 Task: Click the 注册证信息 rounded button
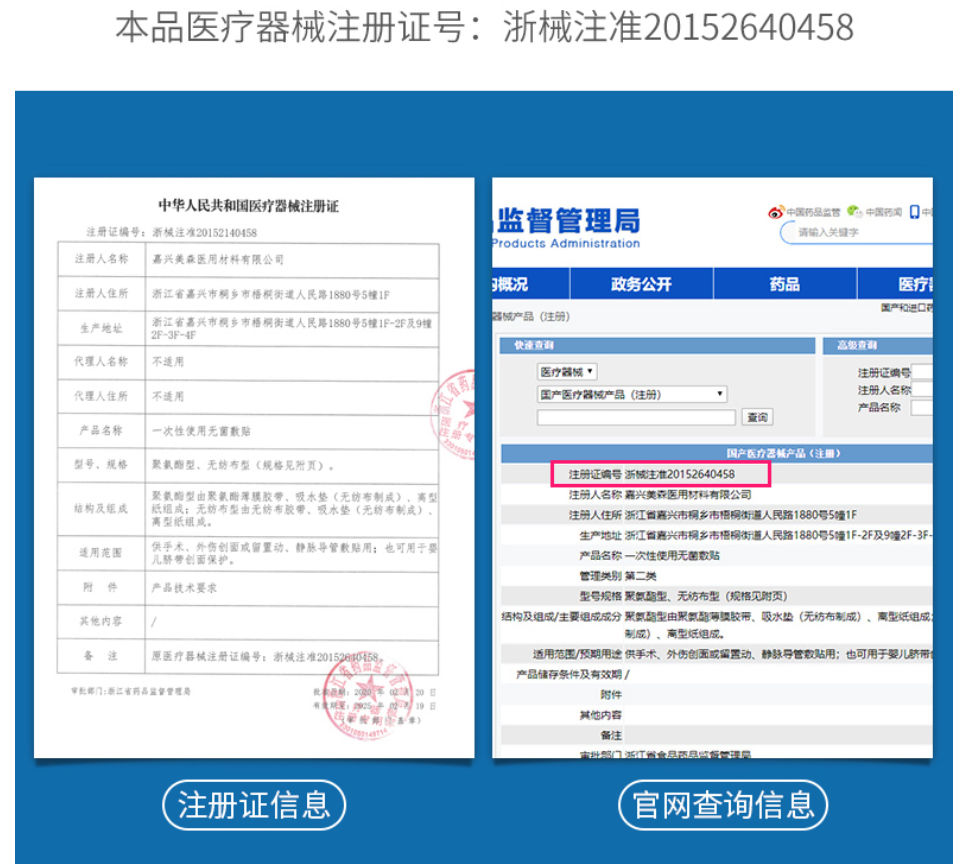click(254, 805)
